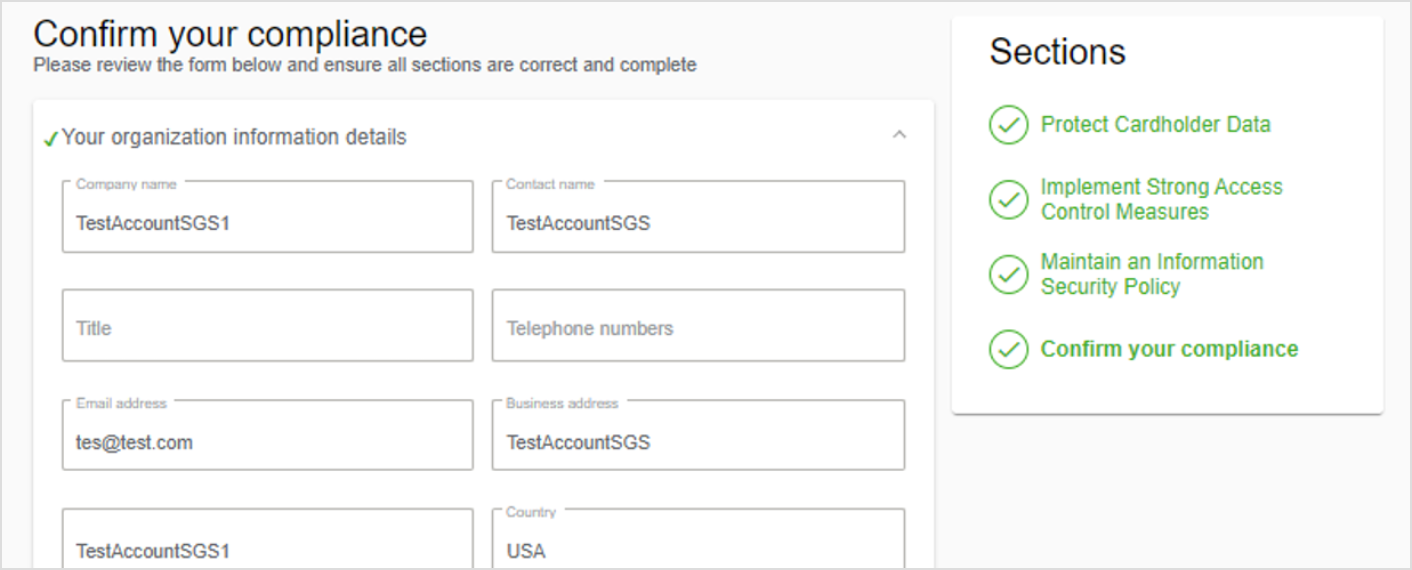Click the bottom-left field containing TestAccountSGS1
Screen dimensions: 1412x570
click(267, 539)
